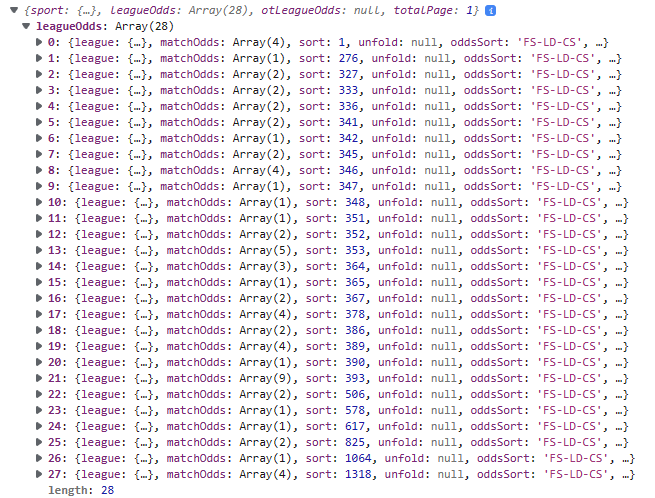Expand array entry 26 with sort 1064

coord(39,458)
